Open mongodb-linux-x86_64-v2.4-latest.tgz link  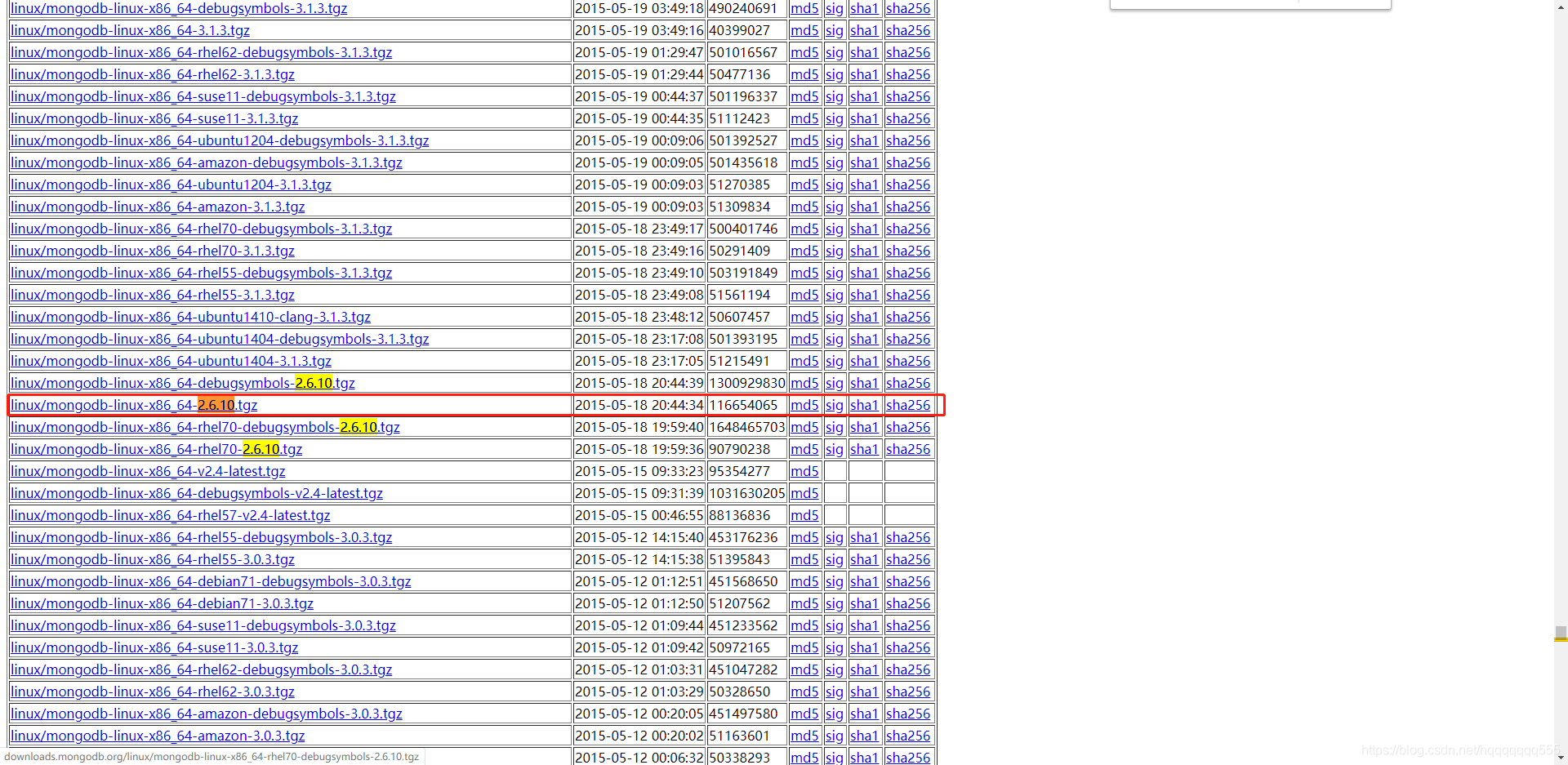click(x=148, y=471)
